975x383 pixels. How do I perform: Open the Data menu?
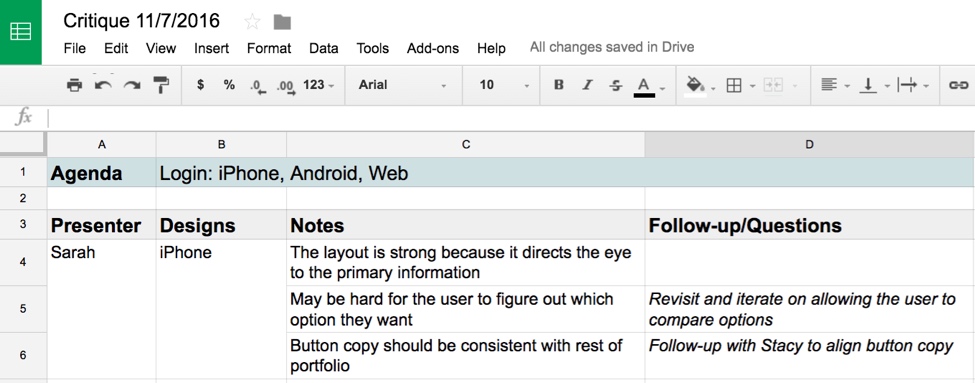coord(324,48)
